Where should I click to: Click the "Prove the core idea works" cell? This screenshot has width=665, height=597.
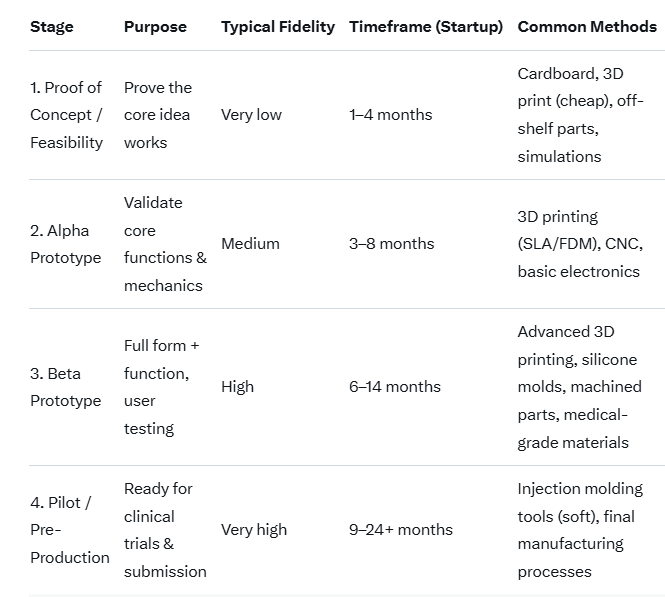158,115
